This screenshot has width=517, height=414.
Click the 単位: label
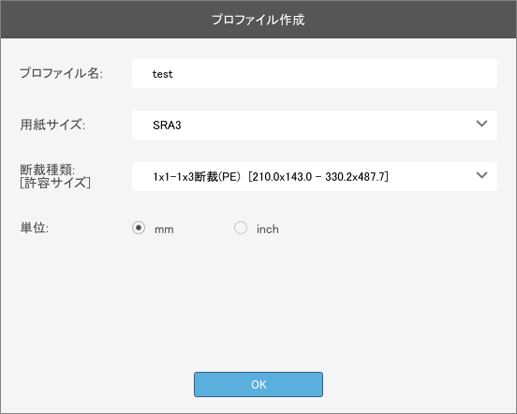34,228
